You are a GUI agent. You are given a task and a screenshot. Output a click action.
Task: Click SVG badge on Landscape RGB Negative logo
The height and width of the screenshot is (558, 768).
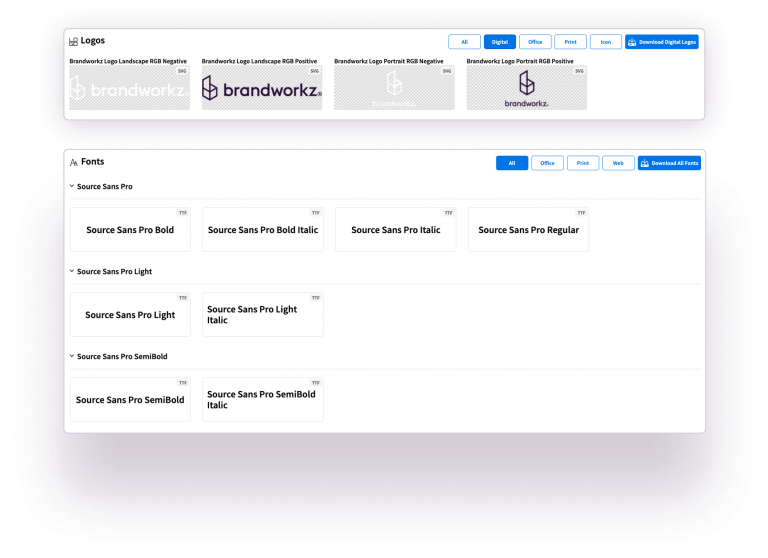[182, 71]
